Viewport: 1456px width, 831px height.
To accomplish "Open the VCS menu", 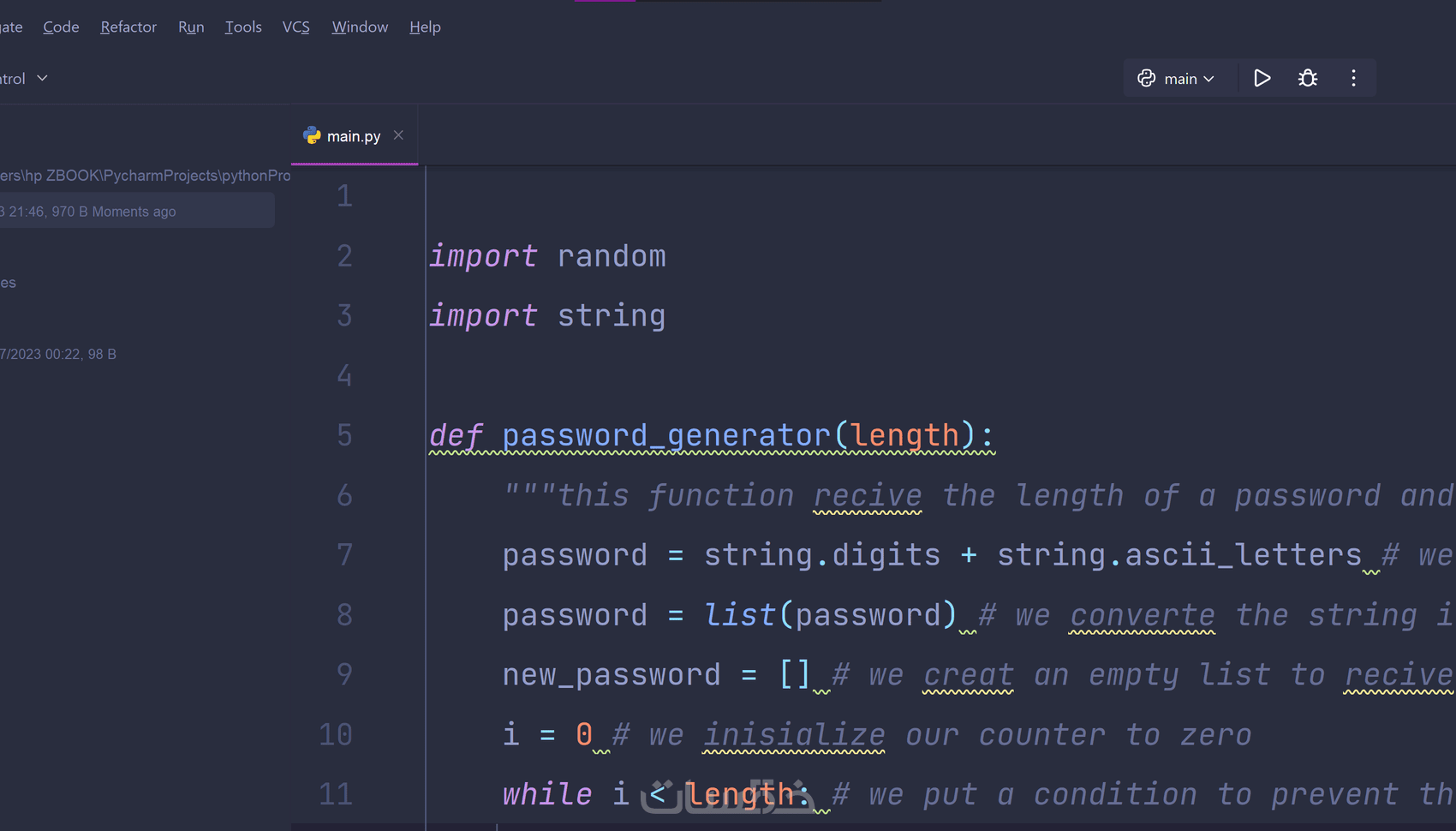I will tap(295, 27).
